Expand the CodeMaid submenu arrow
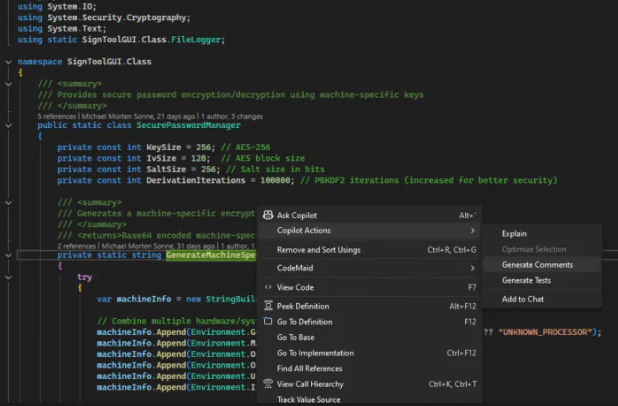 tap(472, 268)
